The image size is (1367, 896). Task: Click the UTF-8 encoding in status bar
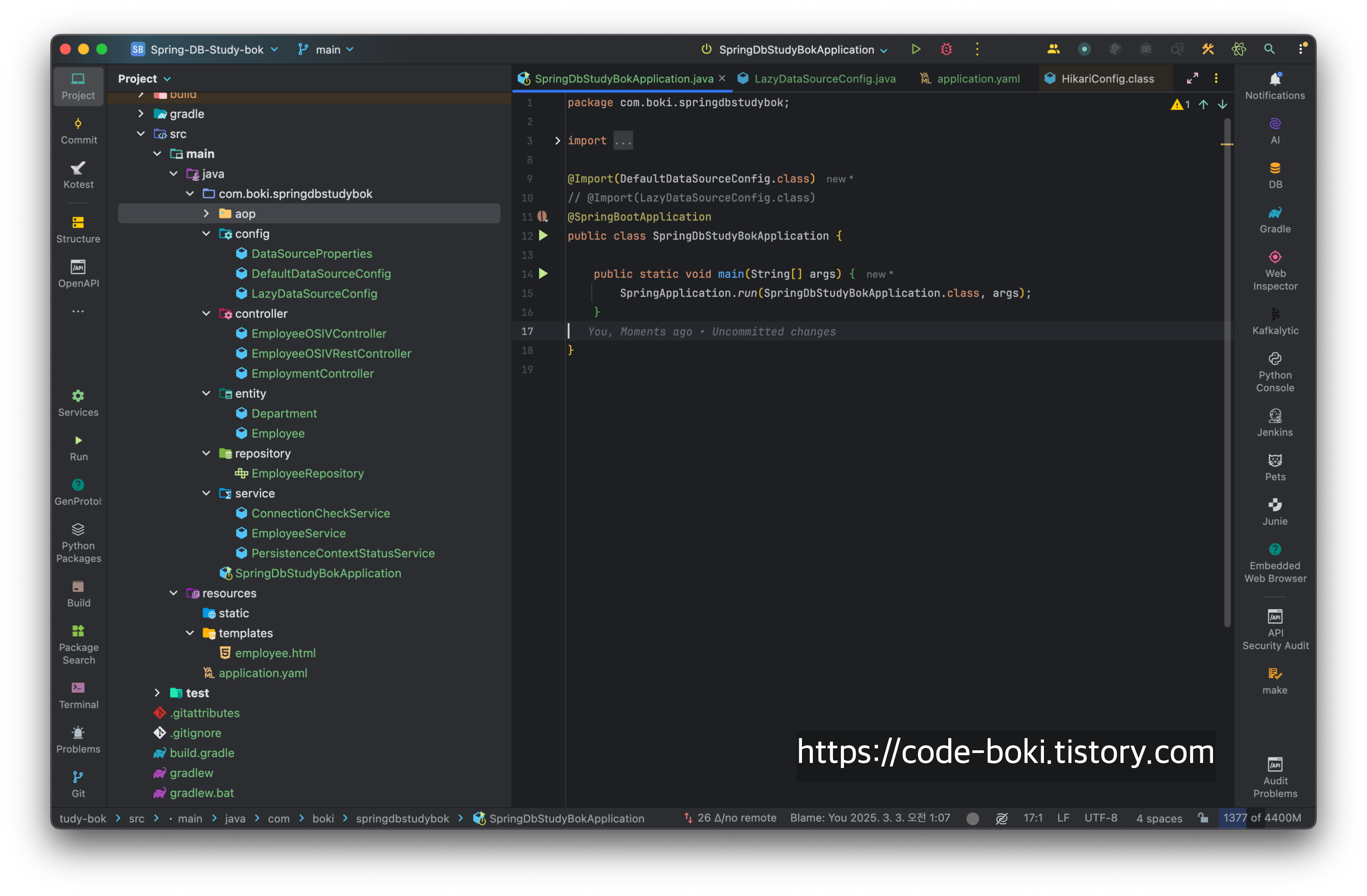pos(1100,818)
